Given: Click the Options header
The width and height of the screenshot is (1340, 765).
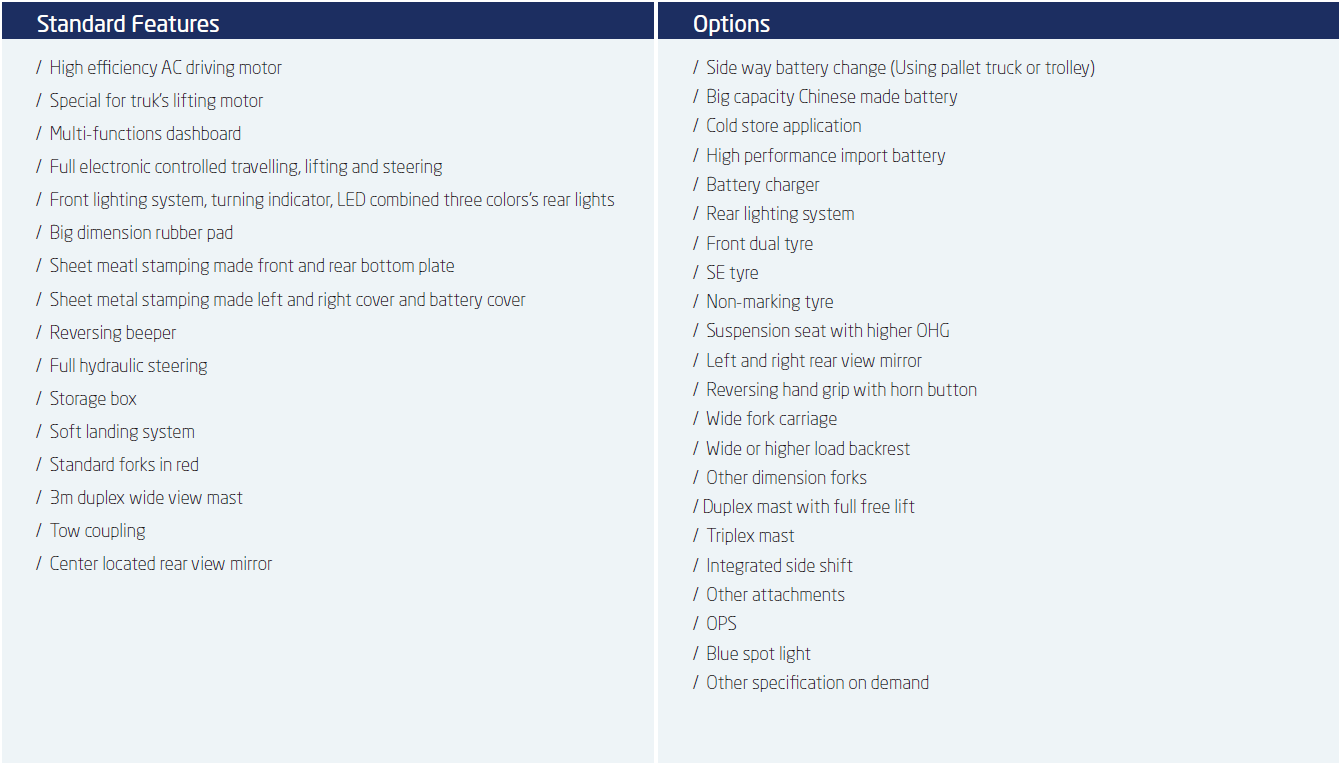Looking at the screenshot, I should click(732, 24).
